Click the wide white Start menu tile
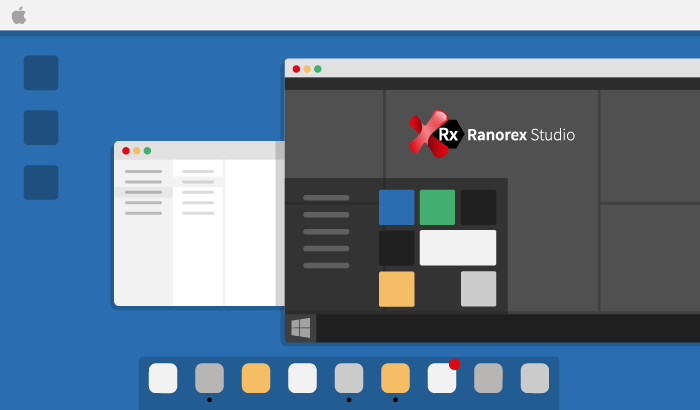 (x=458, y=248)
